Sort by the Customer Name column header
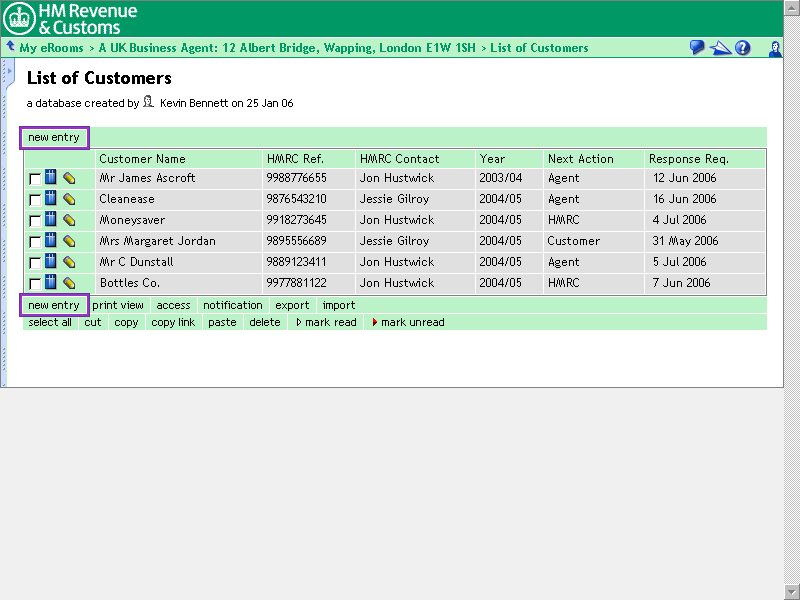This screenshot has width=800, height=600. tap(142, 159)
